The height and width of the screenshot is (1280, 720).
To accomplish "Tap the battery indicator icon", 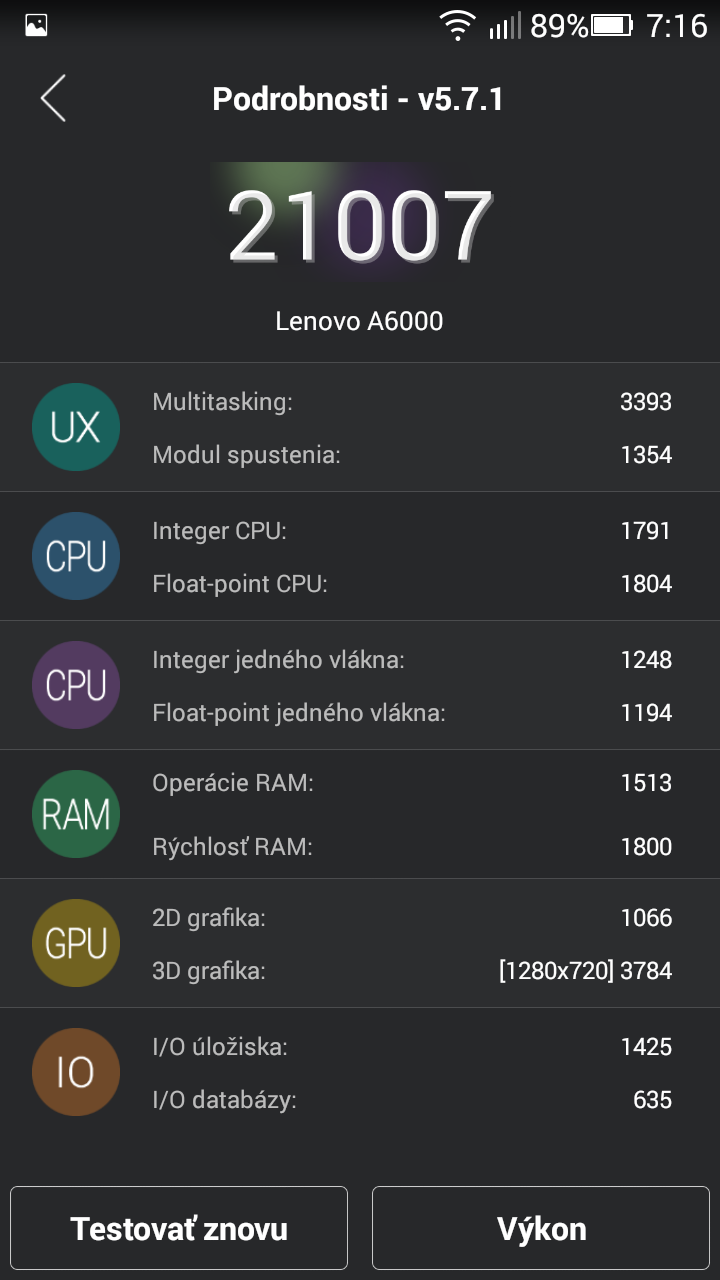I will point(612,26).
